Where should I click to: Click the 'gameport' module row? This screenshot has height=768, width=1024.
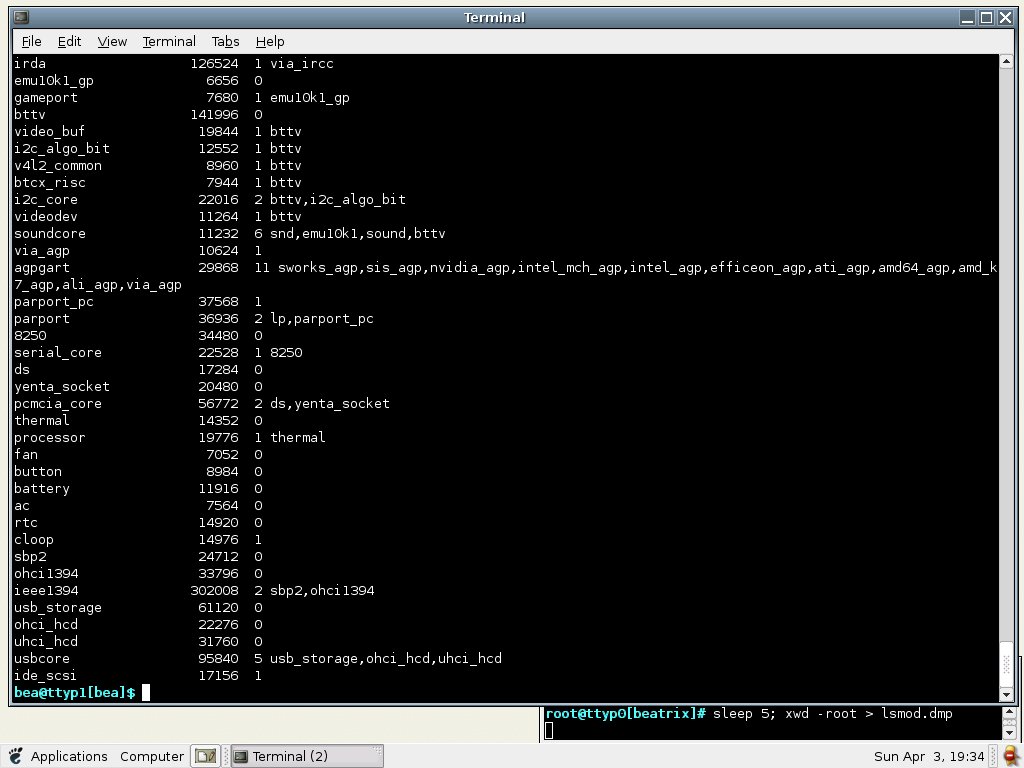(x=182, y=98)
